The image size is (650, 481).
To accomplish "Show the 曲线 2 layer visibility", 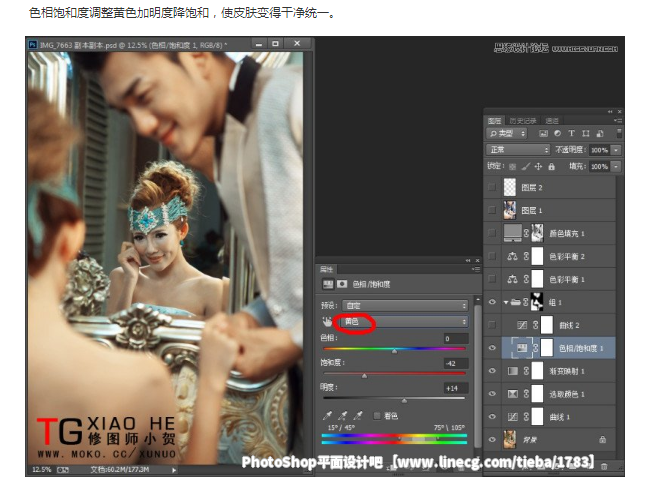I will 492,325.
